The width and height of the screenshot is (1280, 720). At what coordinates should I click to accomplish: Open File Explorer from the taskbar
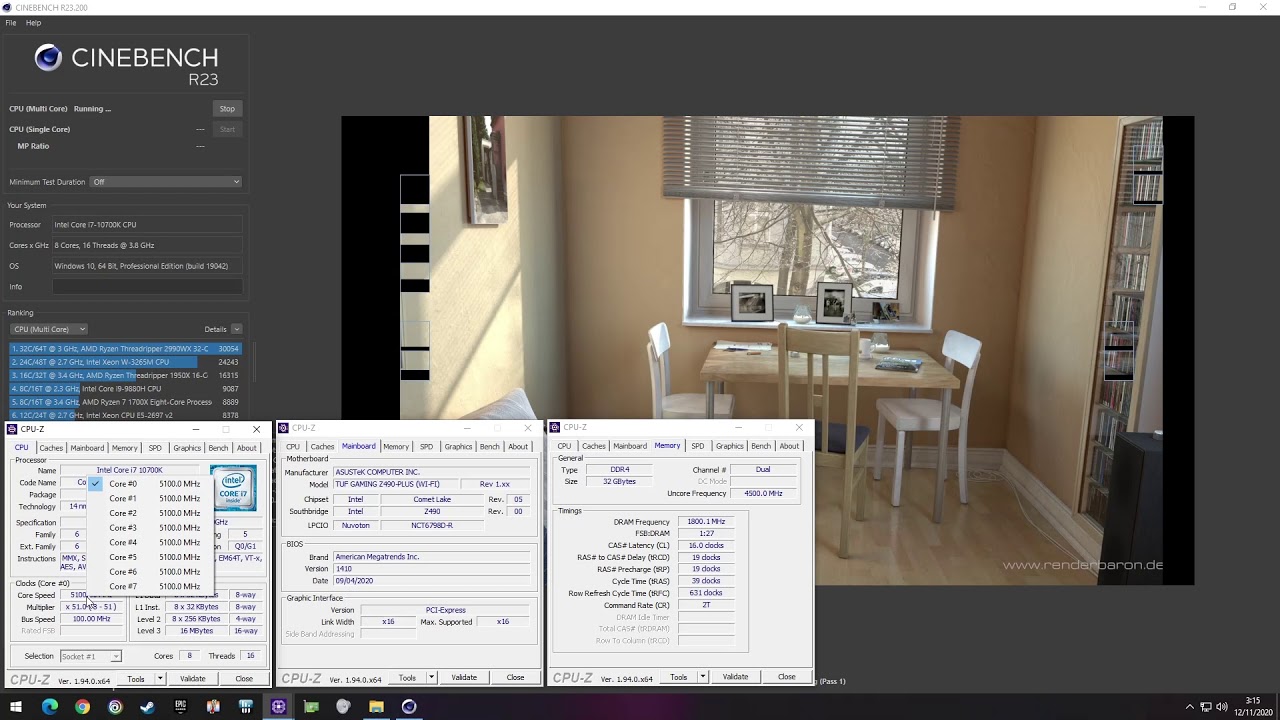pyautogui.click(x=376, y=706)
